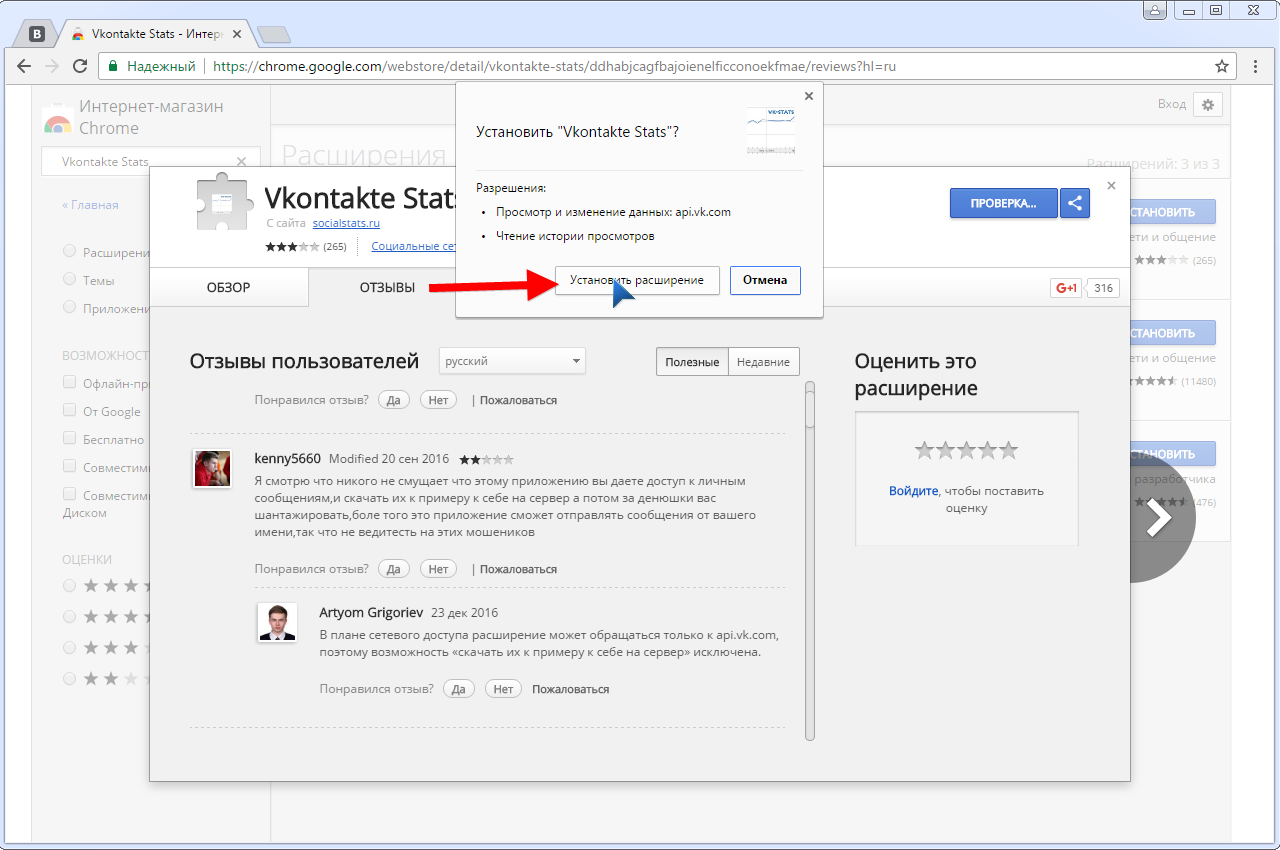Viewport: 1280px width, 850px height.
Task: Switch to the ОБЗОР tab
Action: tap(228, 288)
